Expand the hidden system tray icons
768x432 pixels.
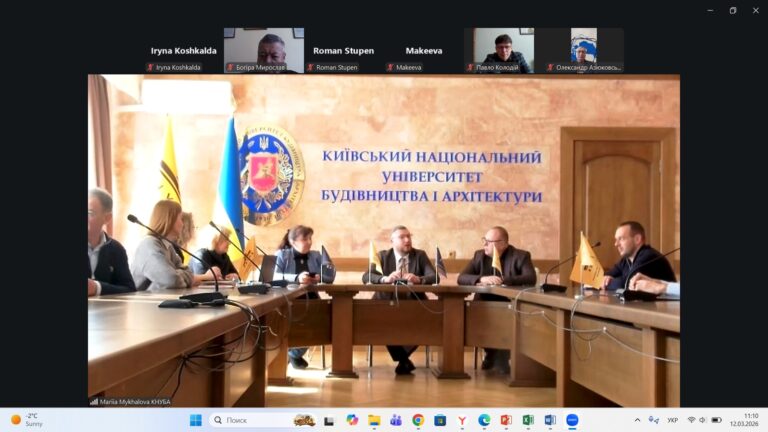(x=637, y=420)
